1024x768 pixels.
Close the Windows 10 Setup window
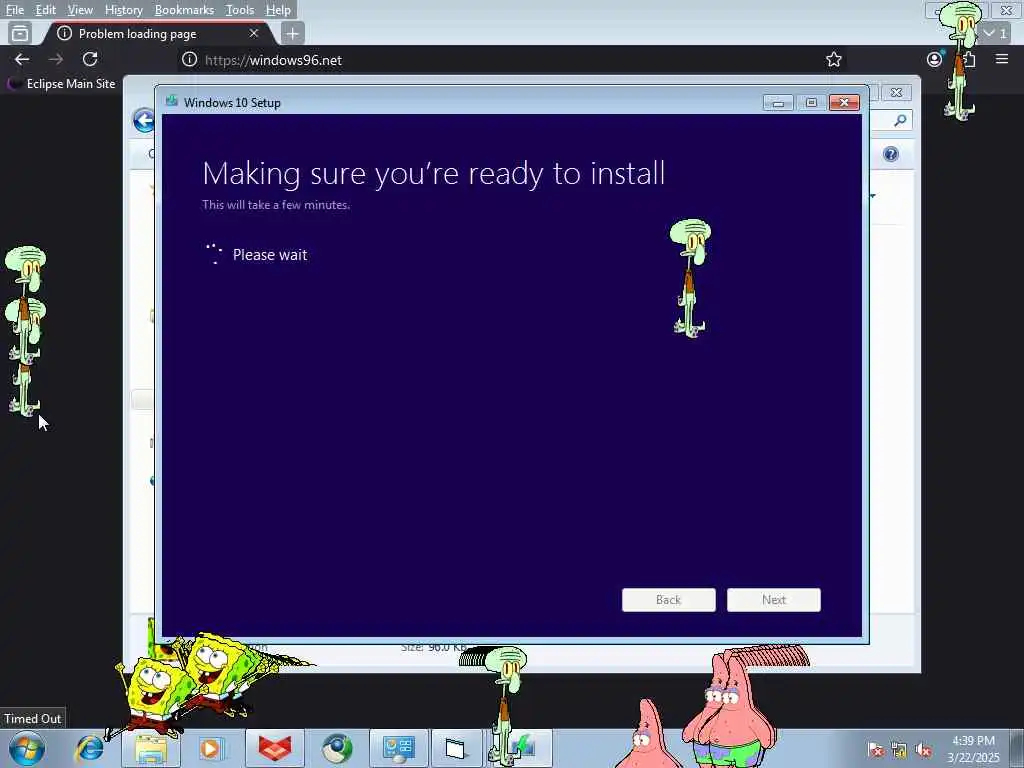(844, 103)
